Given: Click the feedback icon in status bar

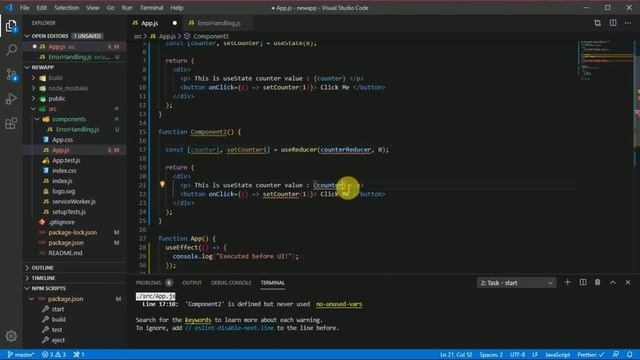Looking at the screenshot, I should pos(616,355).
